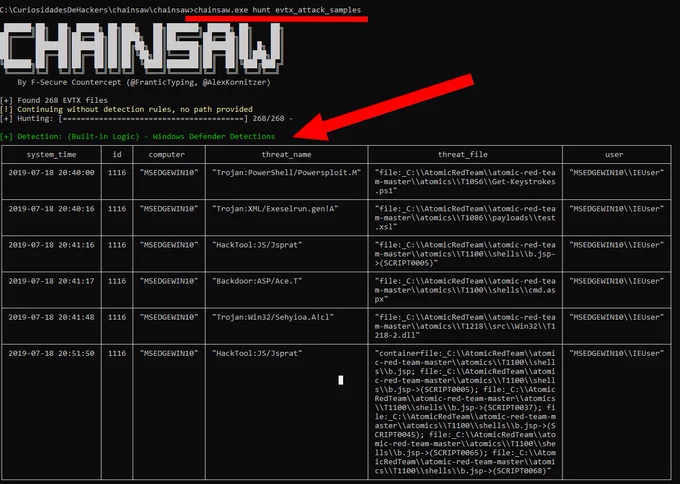
Task: Click the 'By F-Secure Countercept' credit line
Action: (x=144, y=82)
